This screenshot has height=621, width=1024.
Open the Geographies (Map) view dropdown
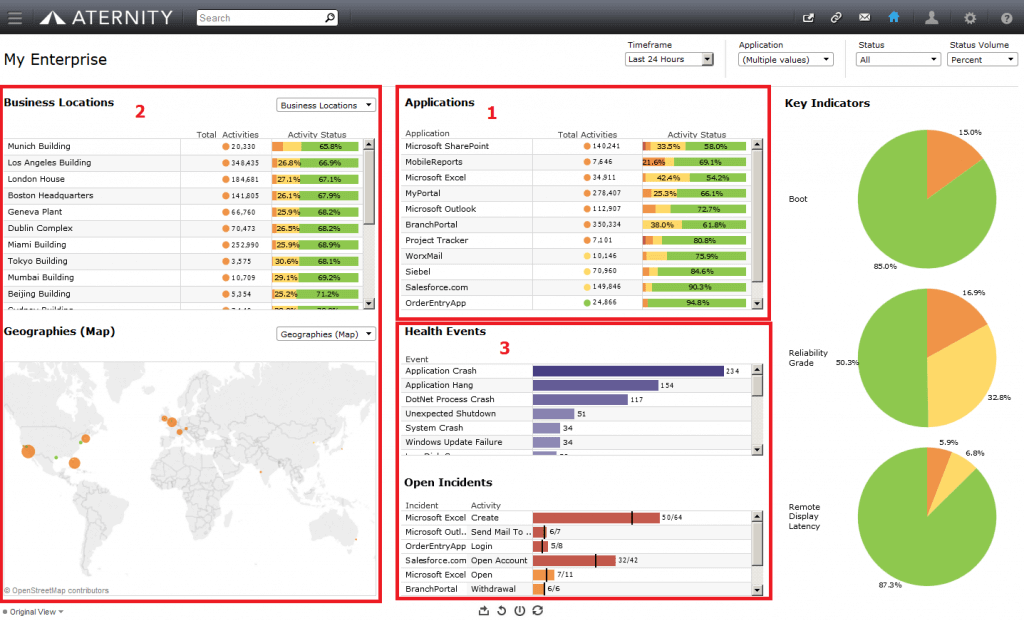click(326, 334)
